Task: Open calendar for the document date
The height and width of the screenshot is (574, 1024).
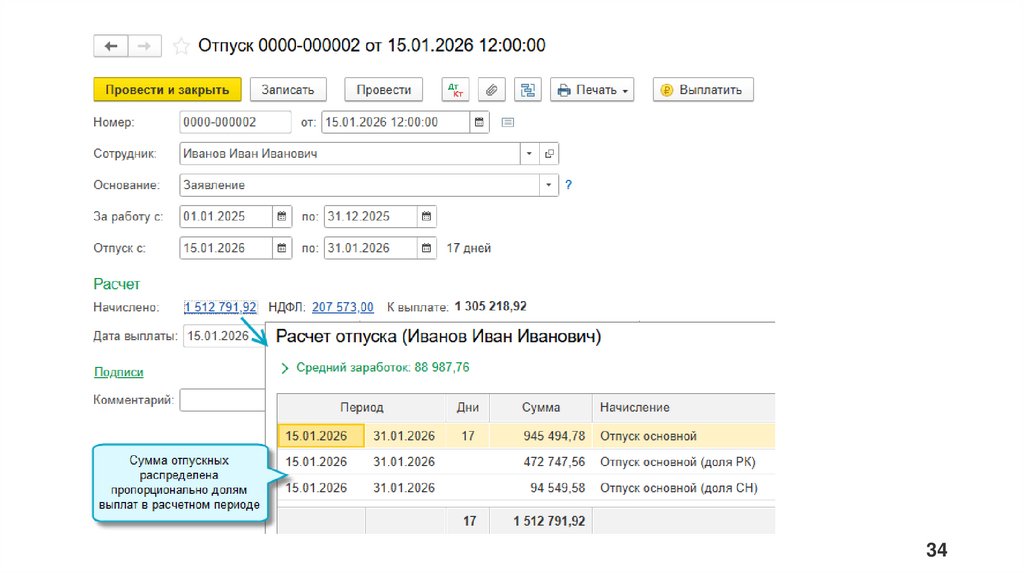Action: coord(479,122)
